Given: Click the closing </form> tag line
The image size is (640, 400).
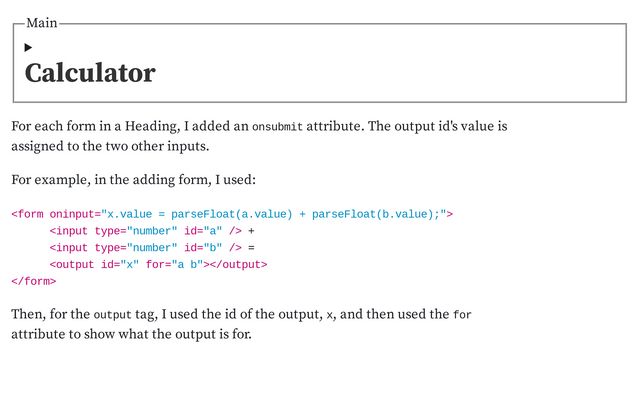Looking at the screenshot, I should click(33, 281).
